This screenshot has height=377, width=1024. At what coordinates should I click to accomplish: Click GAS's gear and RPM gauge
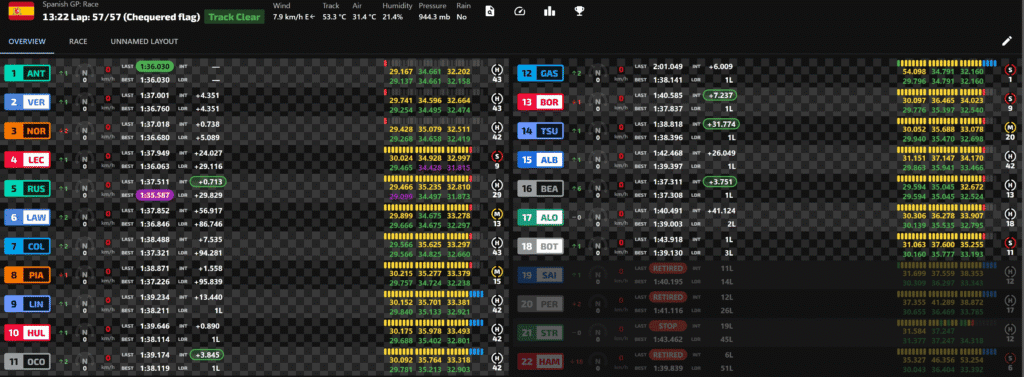[598, 73]
